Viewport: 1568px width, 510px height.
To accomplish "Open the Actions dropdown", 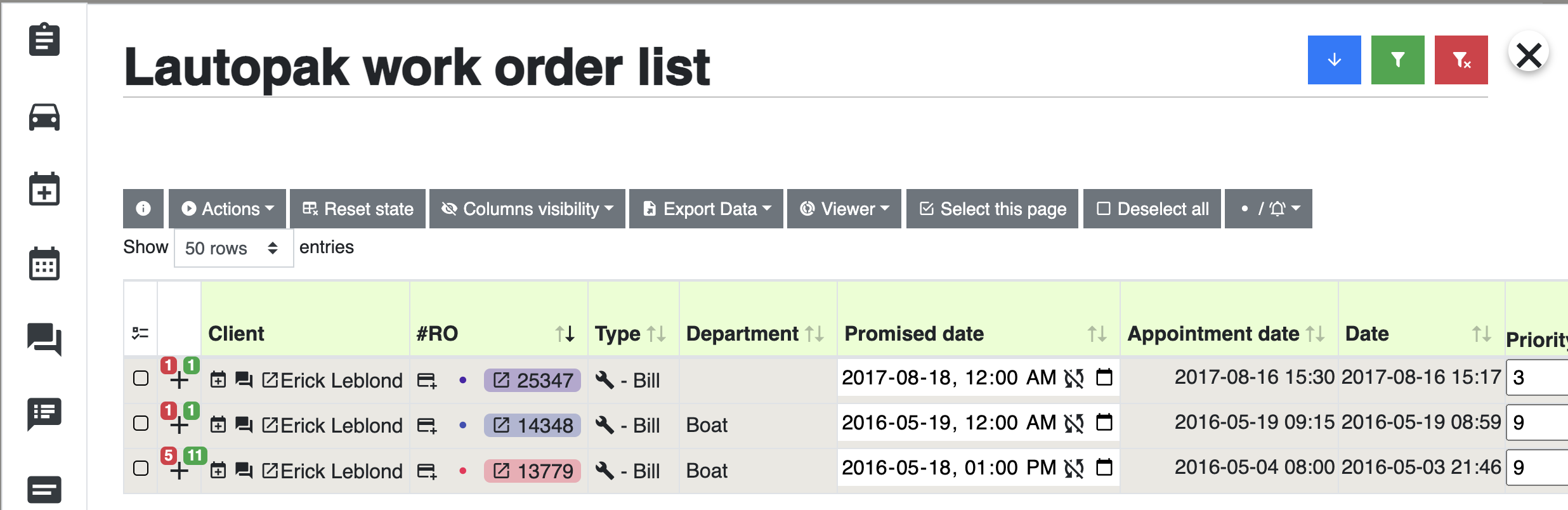I will (x=227, y=209).
